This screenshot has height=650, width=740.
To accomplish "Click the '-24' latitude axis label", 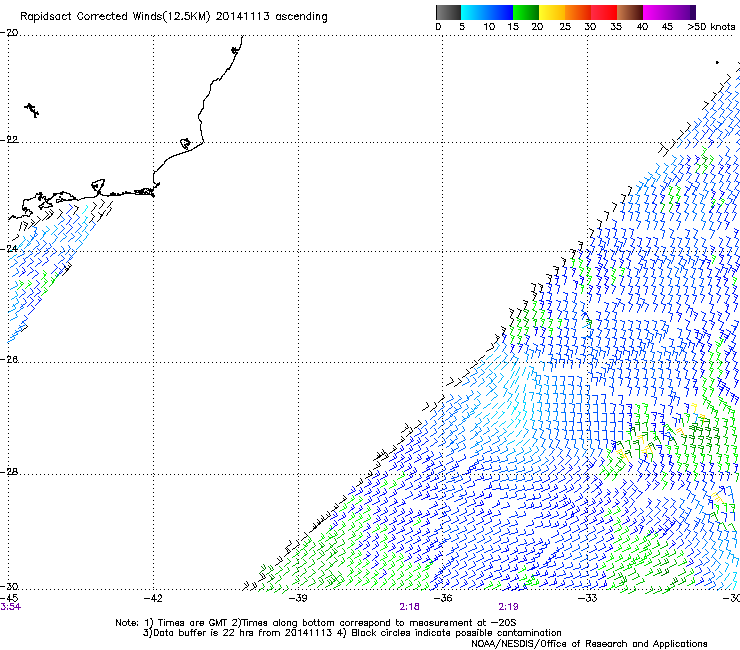I will (x=9, y=249).
